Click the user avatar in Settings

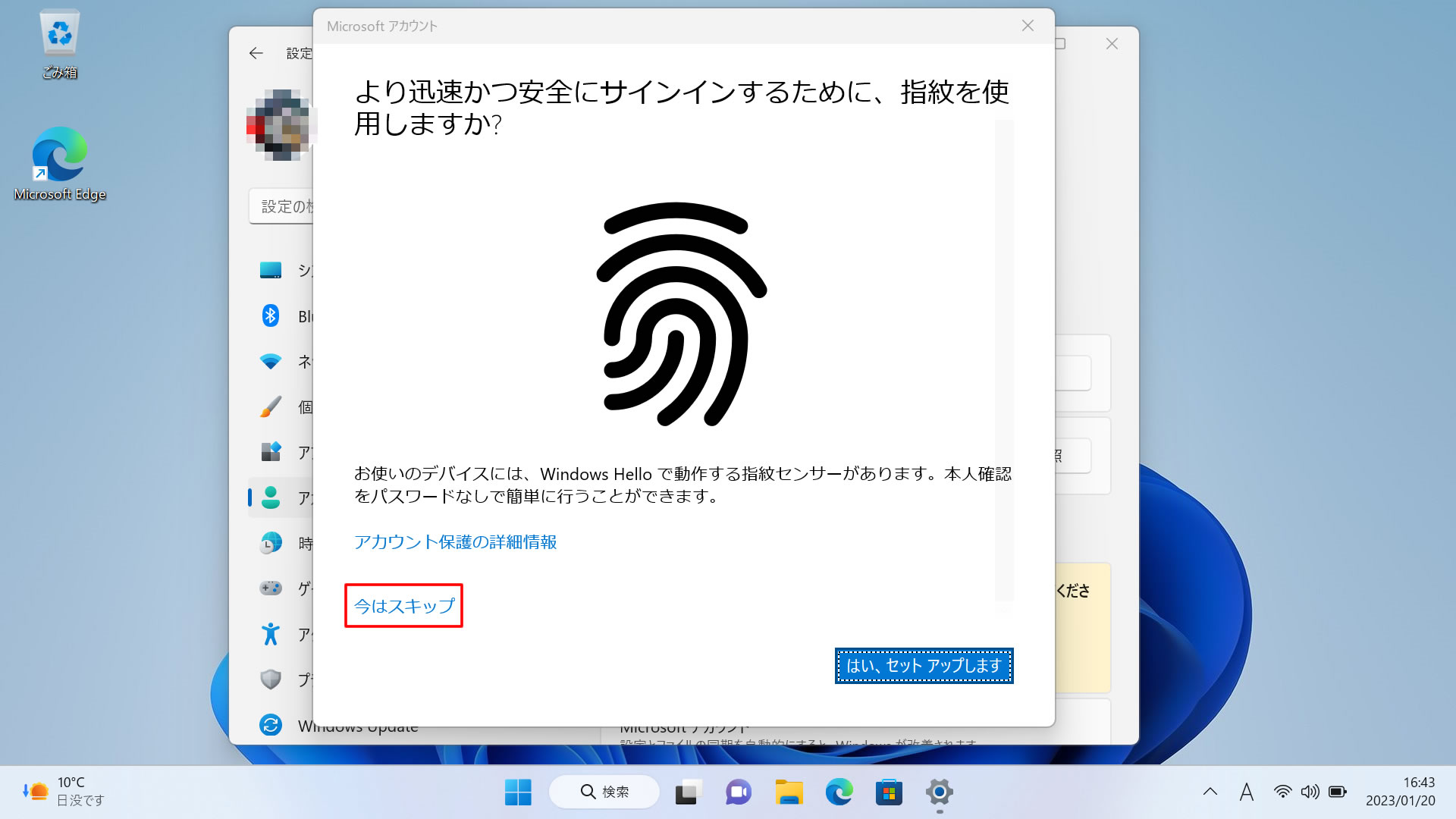click(x=279, y=125)
